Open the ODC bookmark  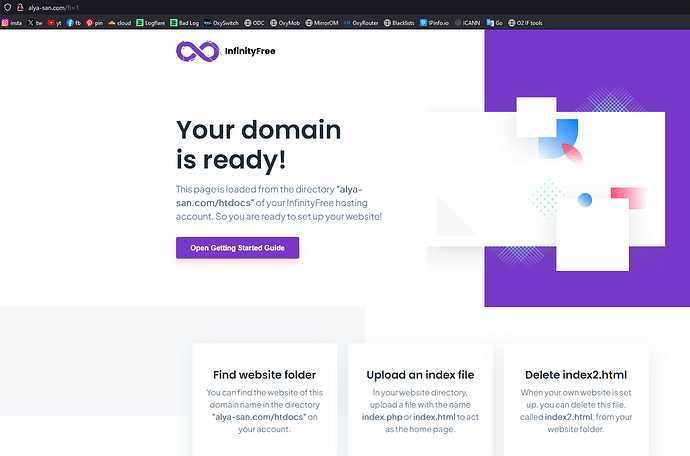254,23
